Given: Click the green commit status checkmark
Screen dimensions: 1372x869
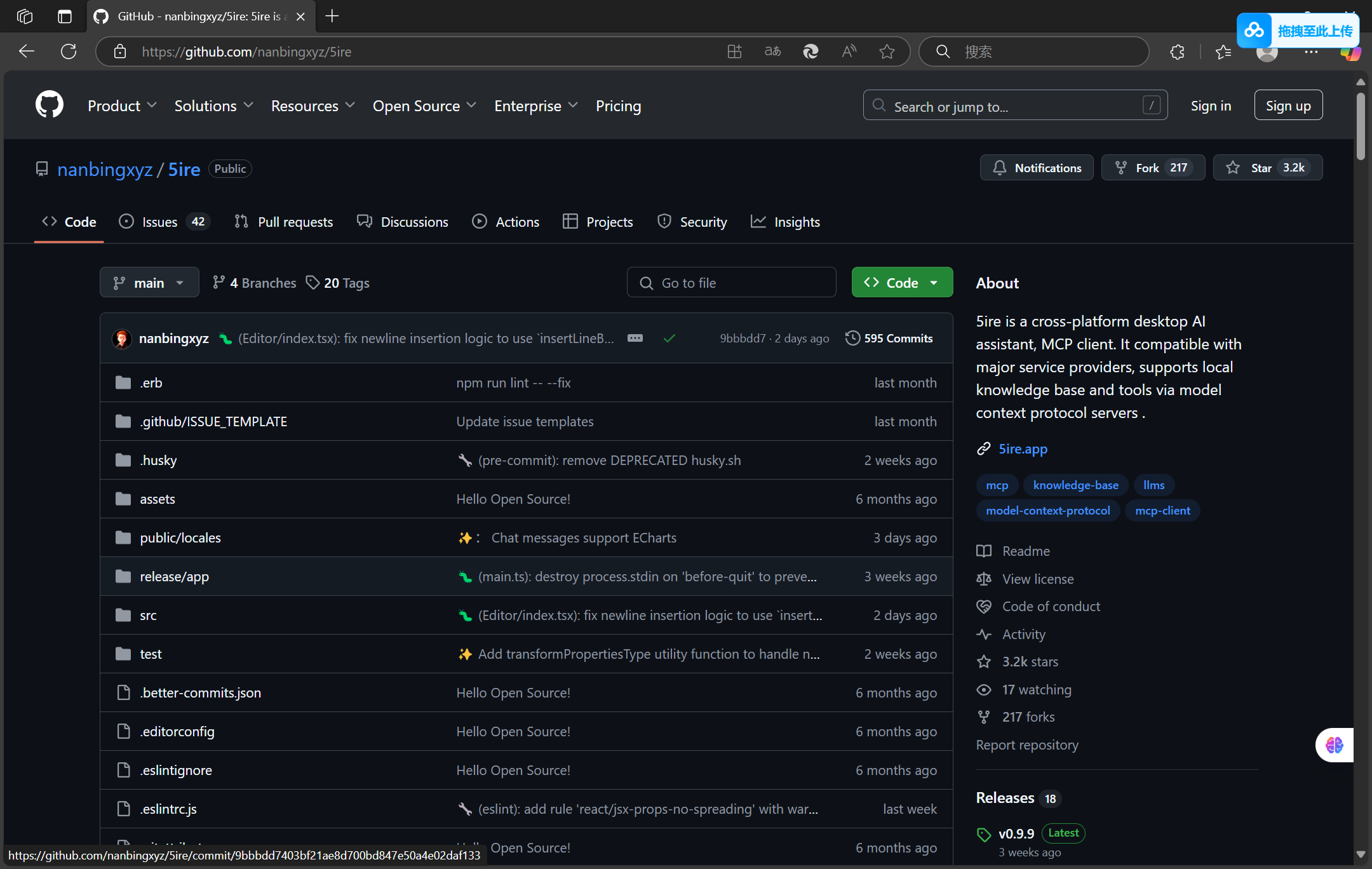Looking at the screenshot, I should point(669,339).
